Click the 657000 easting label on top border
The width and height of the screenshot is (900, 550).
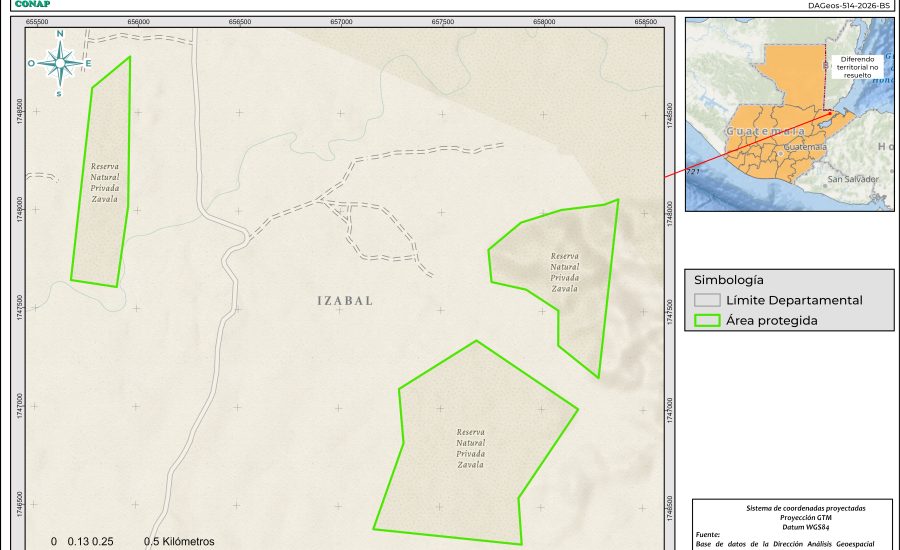[341, 21]
